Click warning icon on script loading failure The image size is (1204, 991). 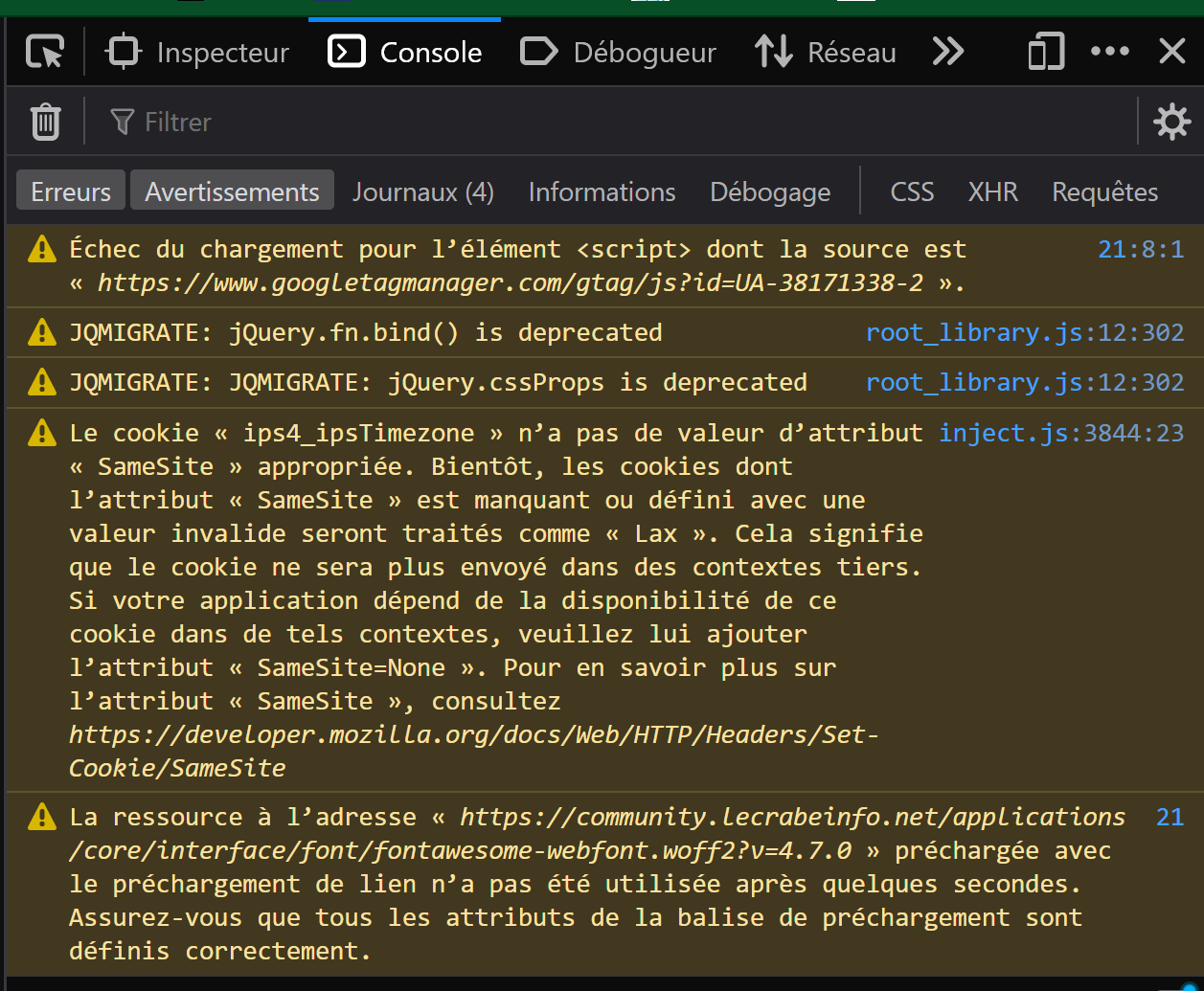(42, 249)
